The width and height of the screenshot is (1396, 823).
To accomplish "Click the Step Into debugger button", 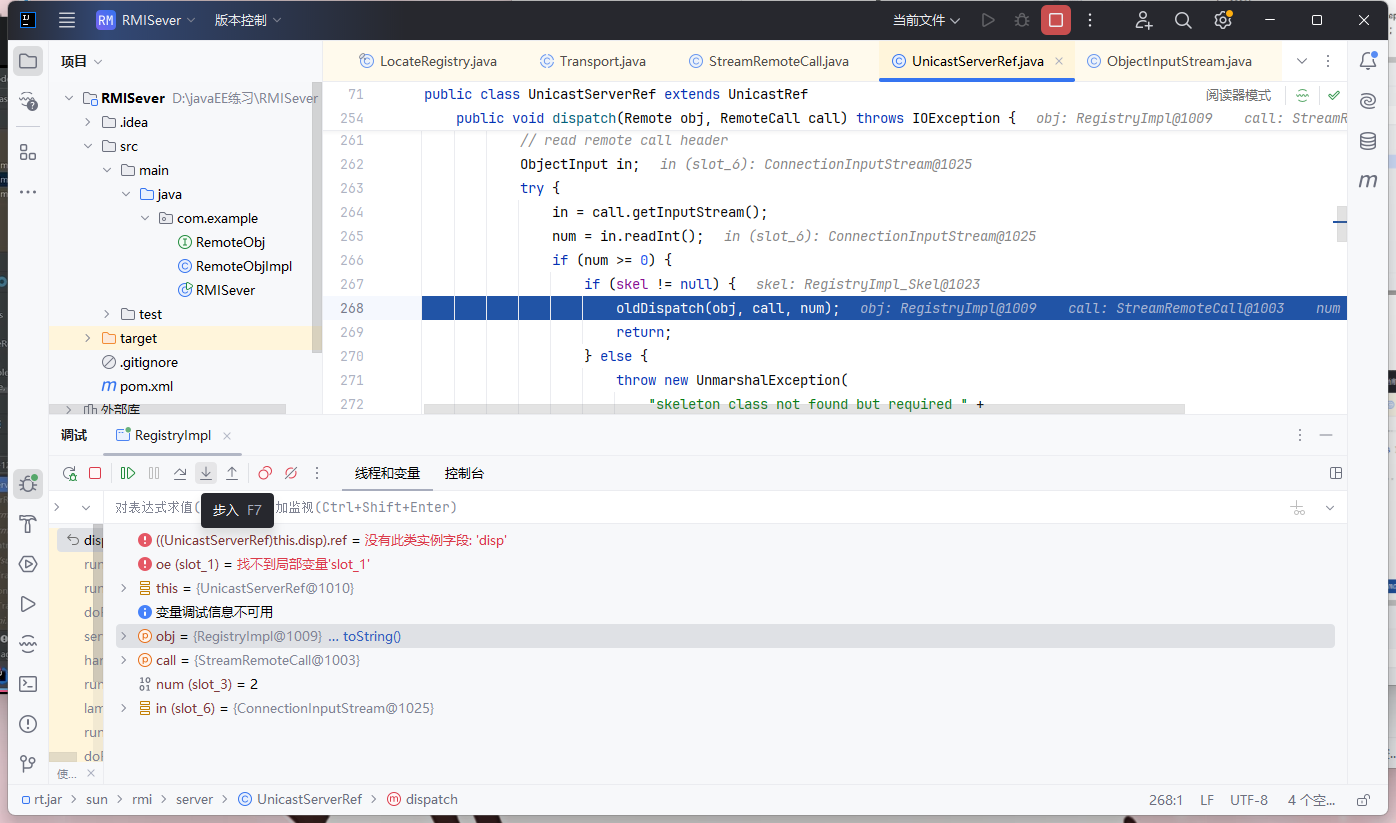I will 206,473.
